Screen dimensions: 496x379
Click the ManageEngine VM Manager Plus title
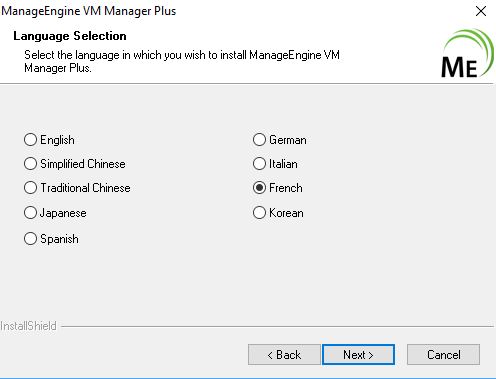(88, 11)
